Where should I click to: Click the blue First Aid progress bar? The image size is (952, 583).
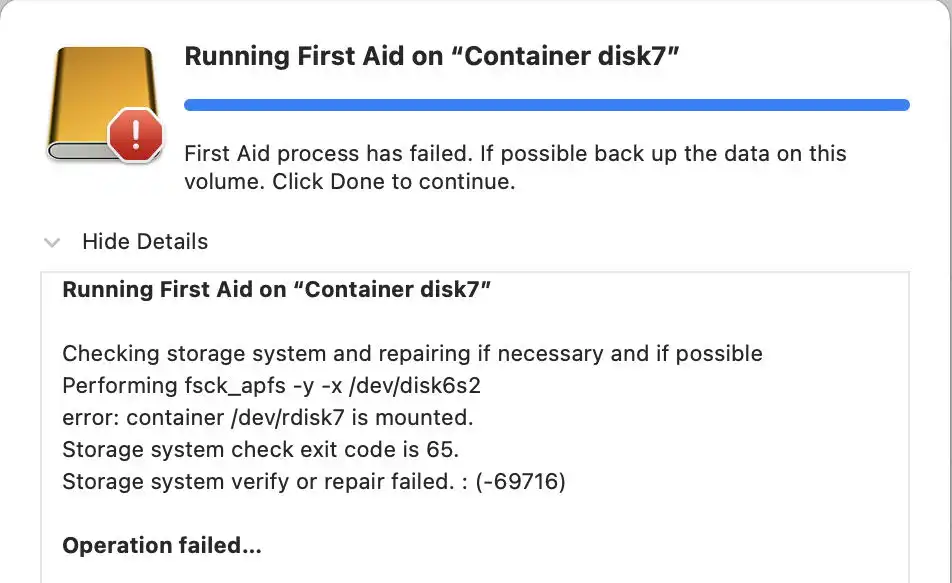pyautogui.click(x=547, y=104)
